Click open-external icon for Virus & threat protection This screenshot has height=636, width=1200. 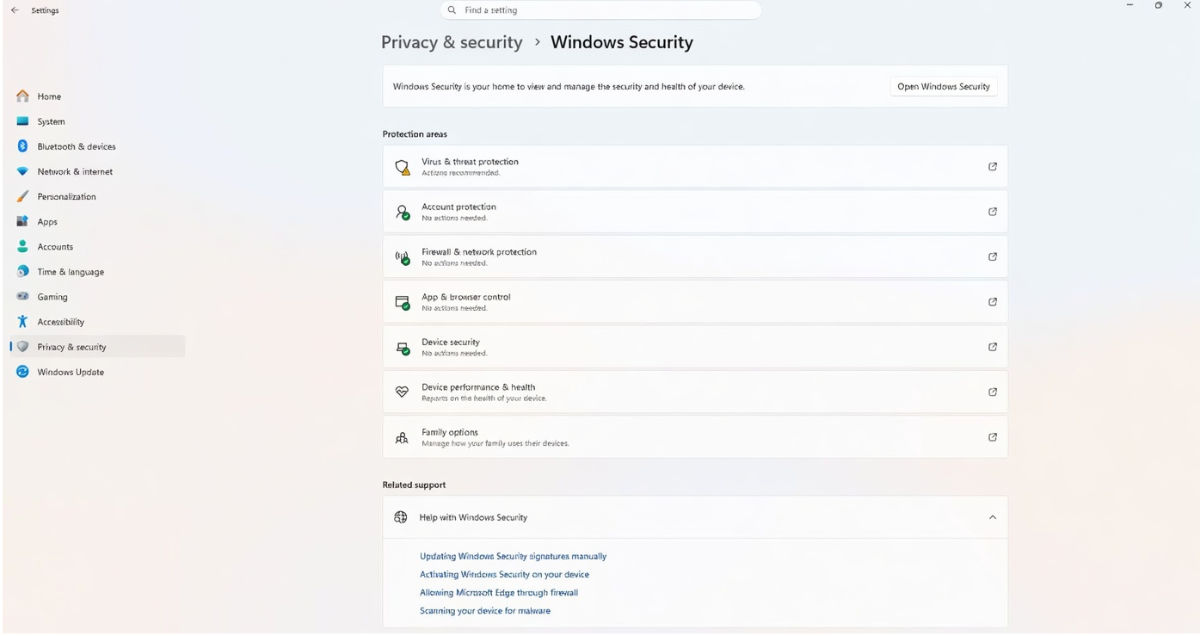pos(992,167)
